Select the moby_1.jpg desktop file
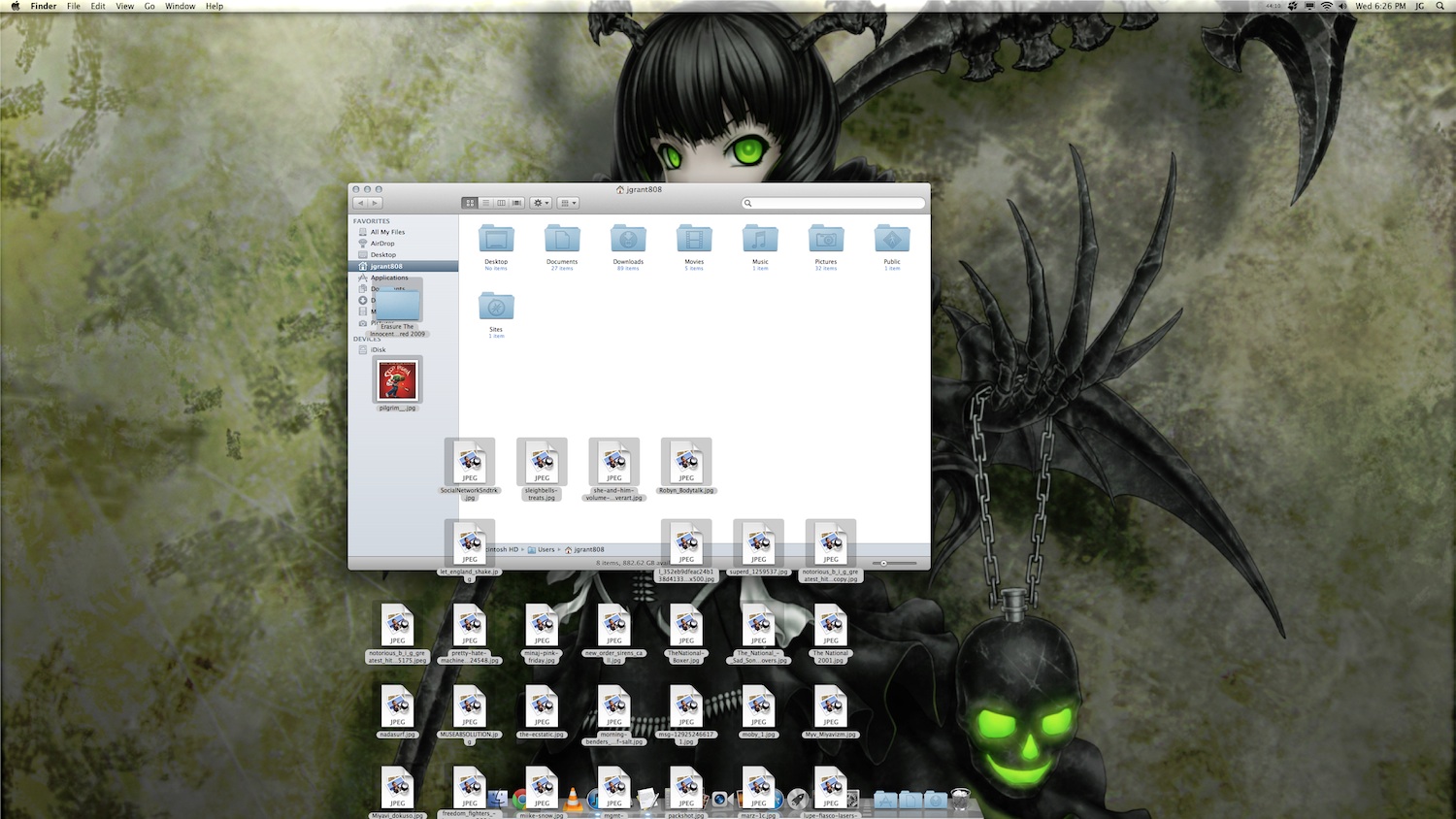Image resolution: width=1456 pixels, height=819 pixels. [x=758, y=706]
